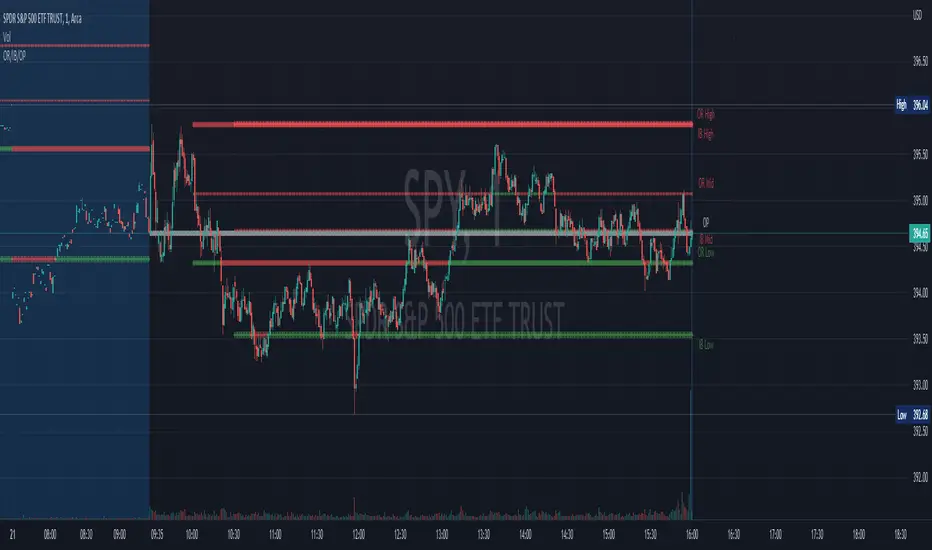Click the 08:00 time axis label

tap(50, 535)
